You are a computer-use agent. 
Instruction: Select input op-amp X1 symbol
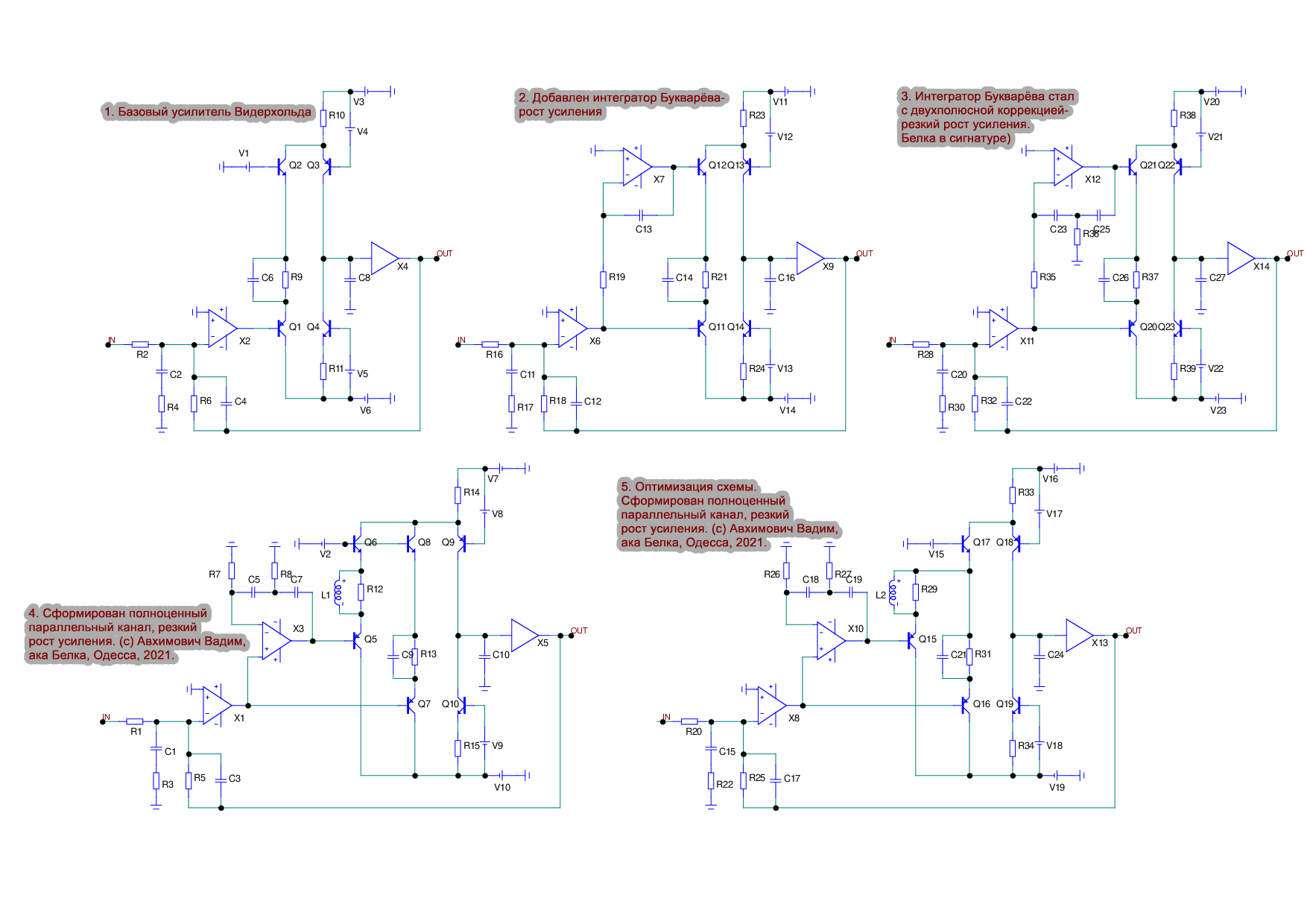(x=218, y=706)
